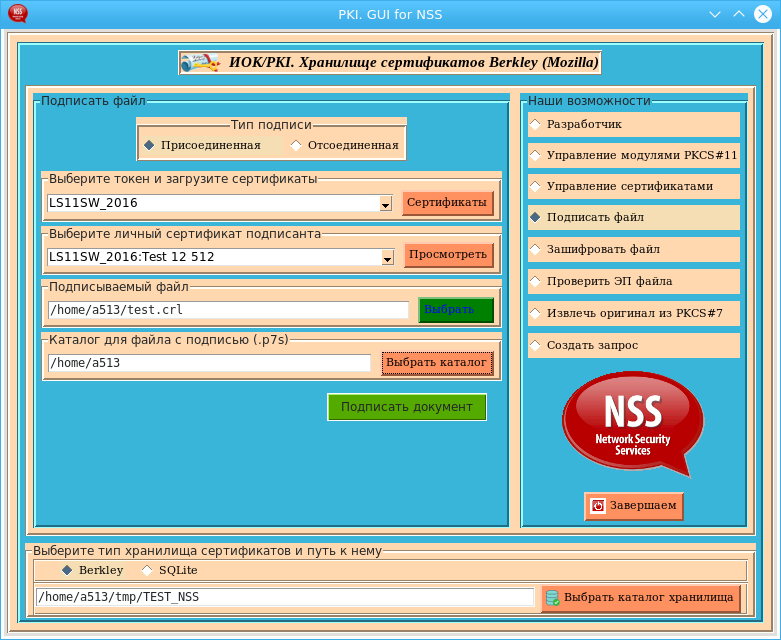Select Отсоединенная signature type
This screenshot has width=781, height=640.
point(347,145)
